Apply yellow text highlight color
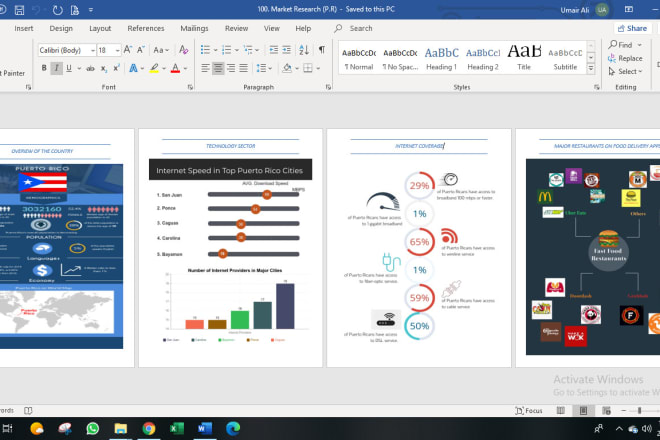Image resolution: width=660 pixels, height=440 pixels. tap(154, 68)
